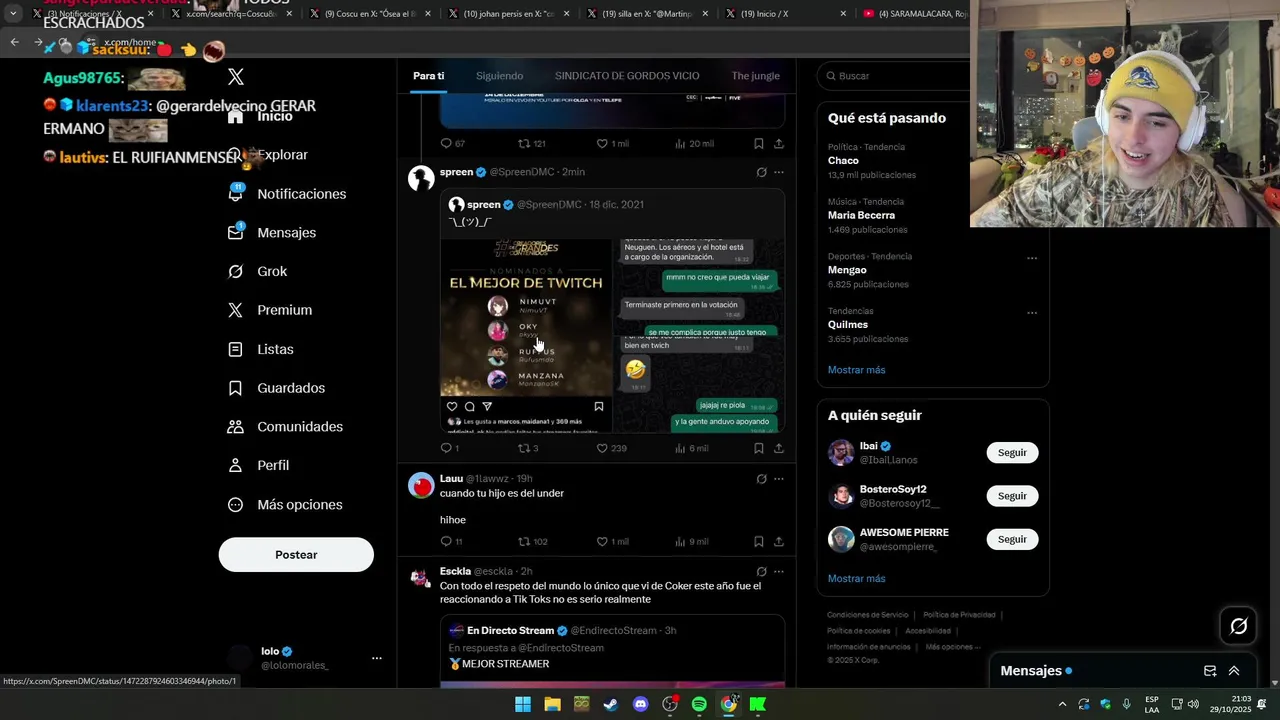The width and height of the screenshot is (1280, 720).
Task: Share spreen's post
Action: coord(779,448)
